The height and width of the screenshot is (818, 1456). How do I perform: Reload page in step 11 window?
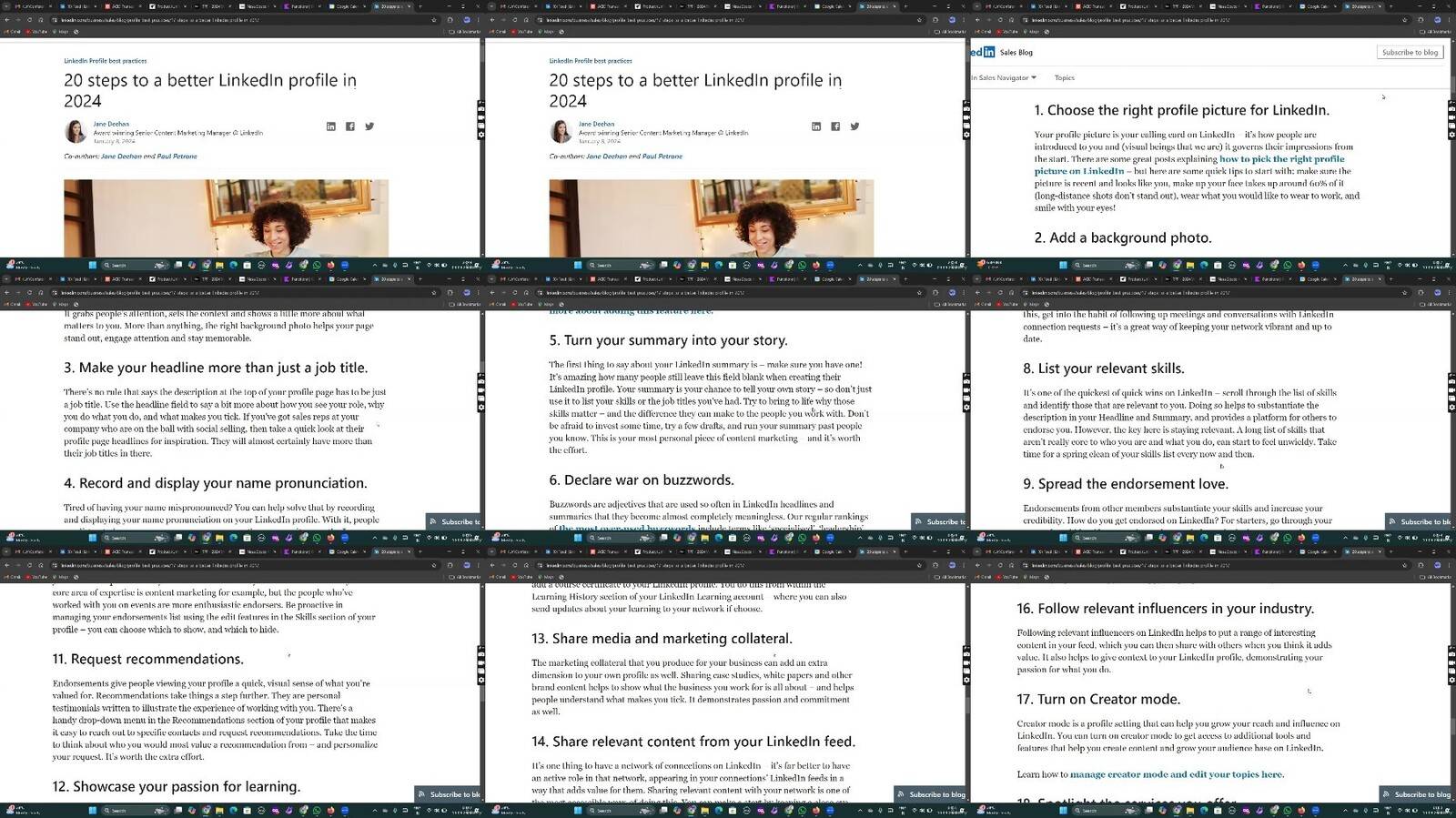click(28, 565)
